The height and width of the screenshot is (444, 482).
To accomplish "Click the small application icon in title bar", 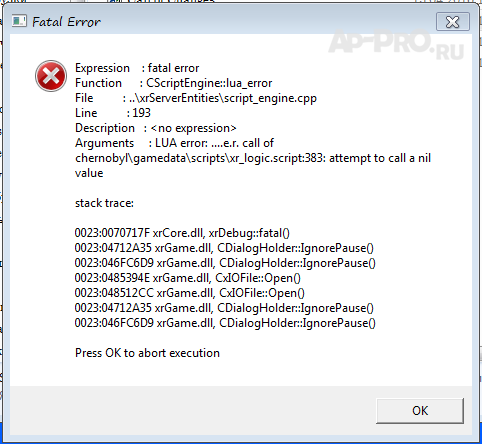I will coord(19,22).
